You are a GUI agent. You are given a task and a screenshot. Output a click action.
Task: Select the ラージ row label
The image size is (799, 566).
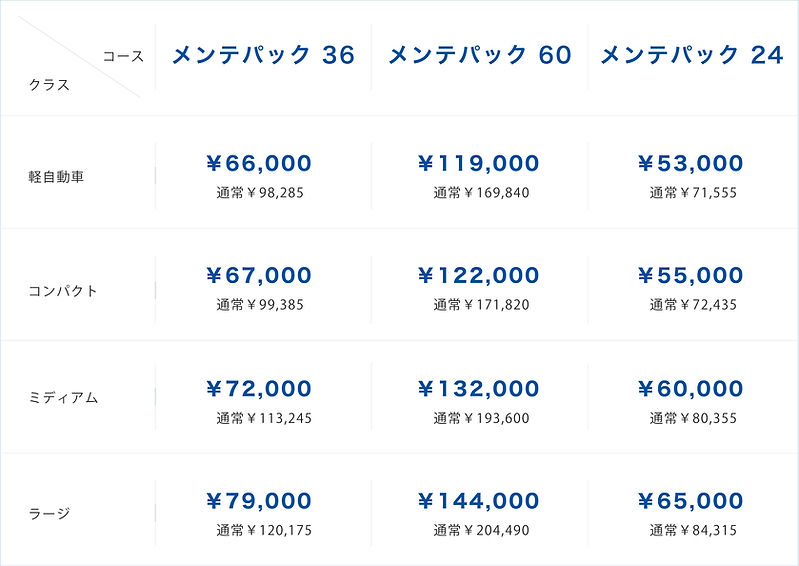point(50,514)
